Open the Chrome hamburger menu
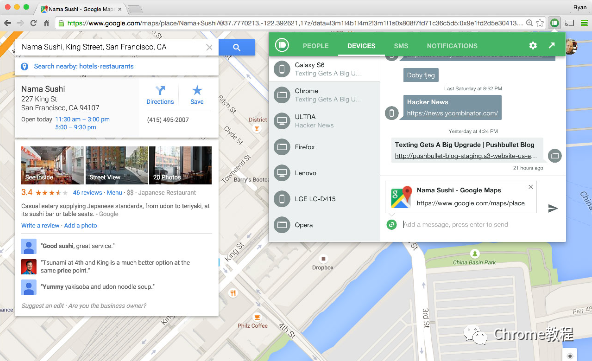592x361 pixels. point(584,23)
